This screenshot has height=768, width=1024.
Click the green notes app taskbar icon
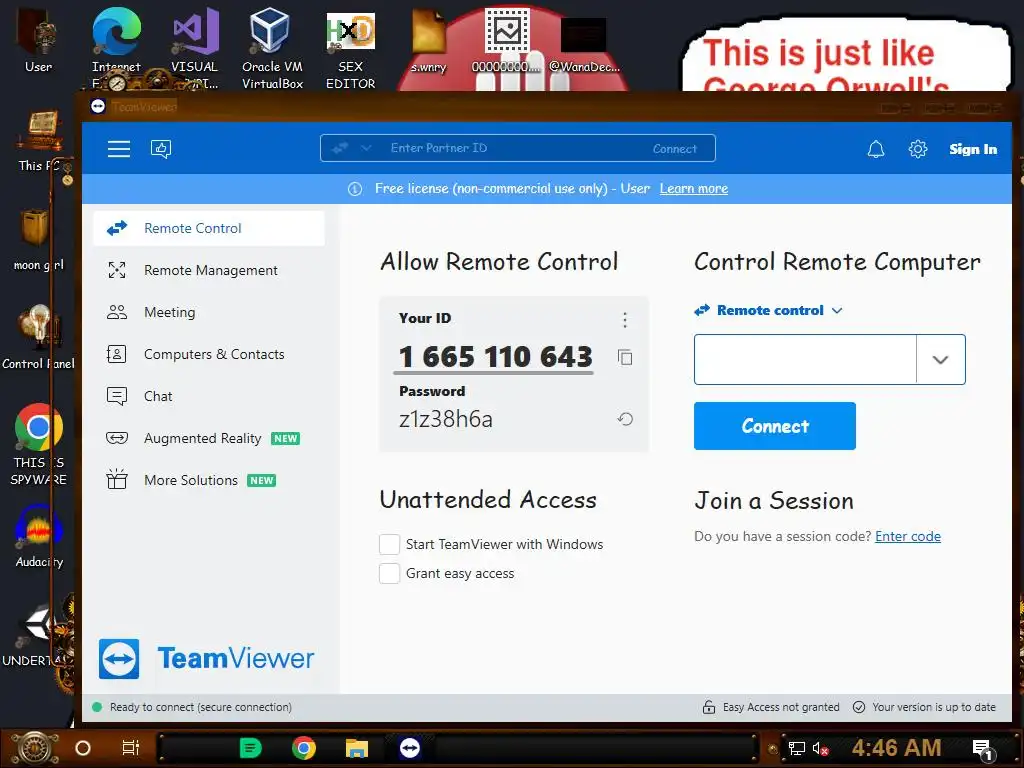(x=250, y=748)
